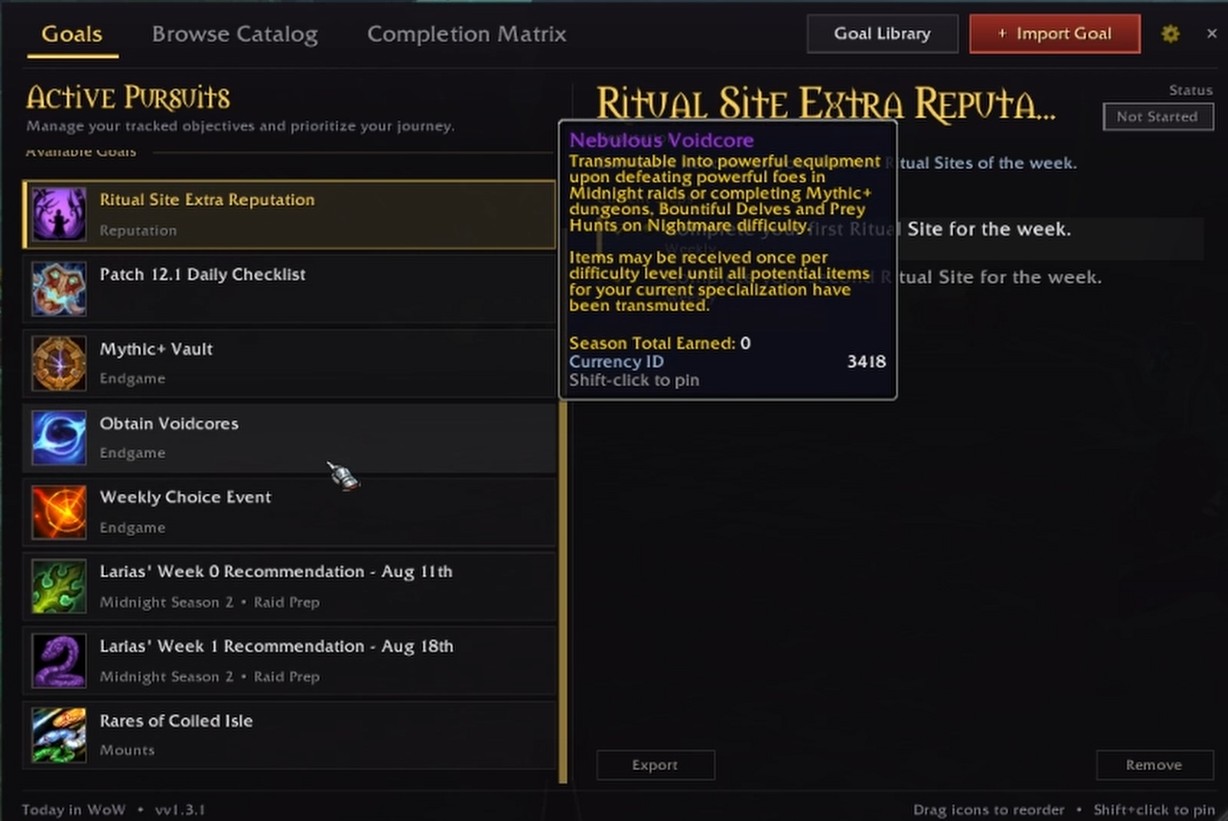
Task: Click the Active Pursuits heading
Action: point(128,98)
